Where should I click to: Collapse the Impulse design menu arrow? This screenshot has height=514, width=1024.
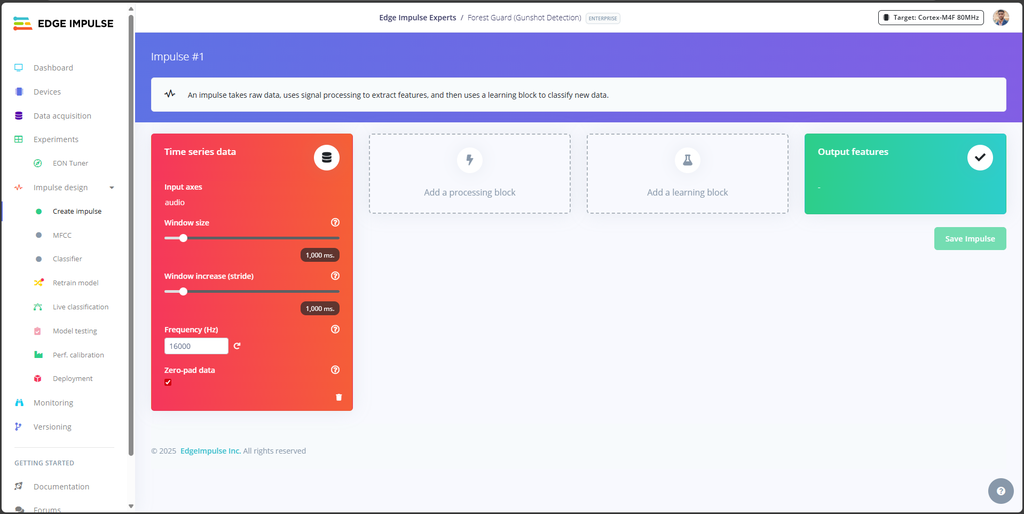(111, 187)
